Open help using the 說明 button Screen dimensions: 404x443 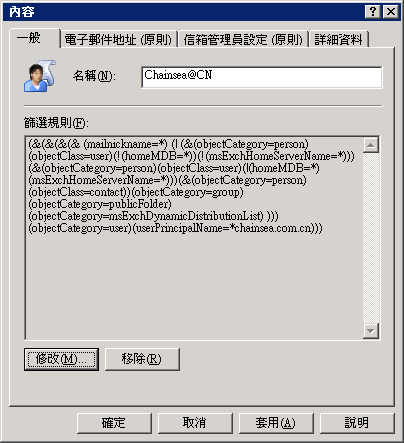point(357,423)
